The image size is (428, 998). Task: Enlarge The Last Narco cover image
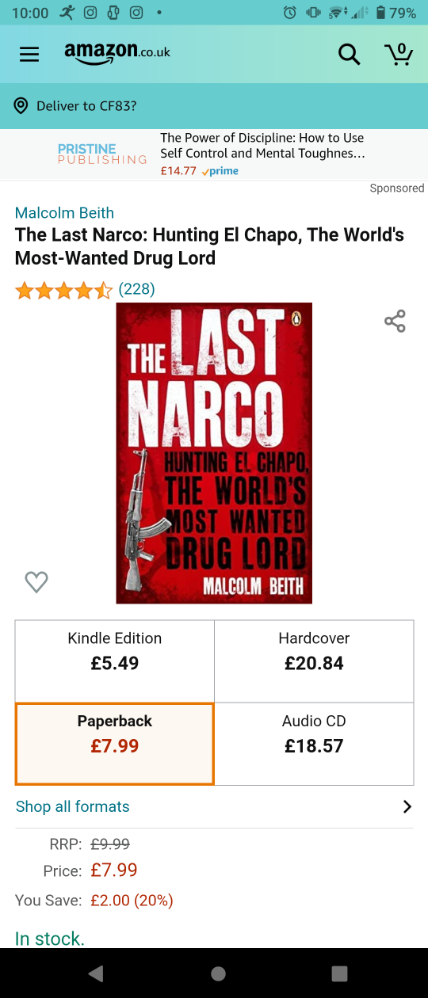coord(214,453)
